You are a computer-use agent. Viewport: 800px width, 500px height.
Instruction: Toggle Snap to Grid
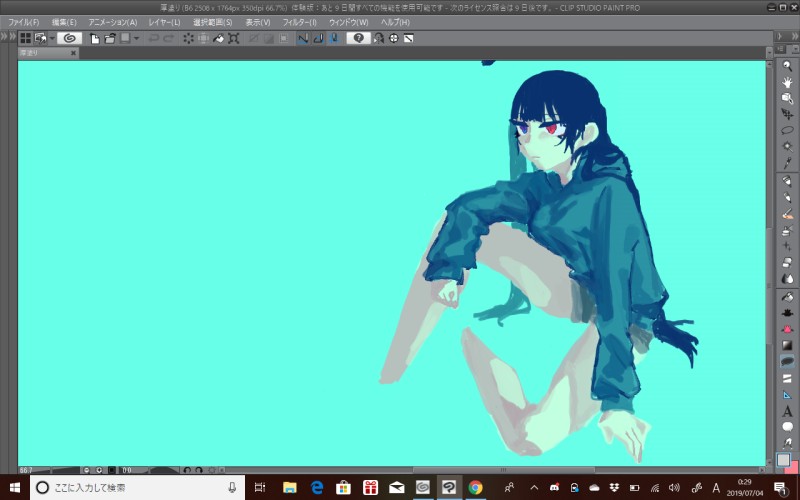(x=334, y=38)
